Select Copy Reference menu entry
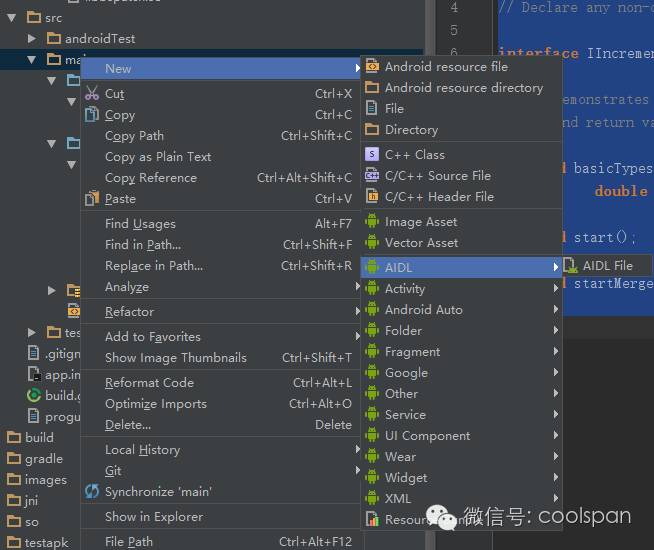The height and width of the screenshot is (550, 654). pos(221,178)
